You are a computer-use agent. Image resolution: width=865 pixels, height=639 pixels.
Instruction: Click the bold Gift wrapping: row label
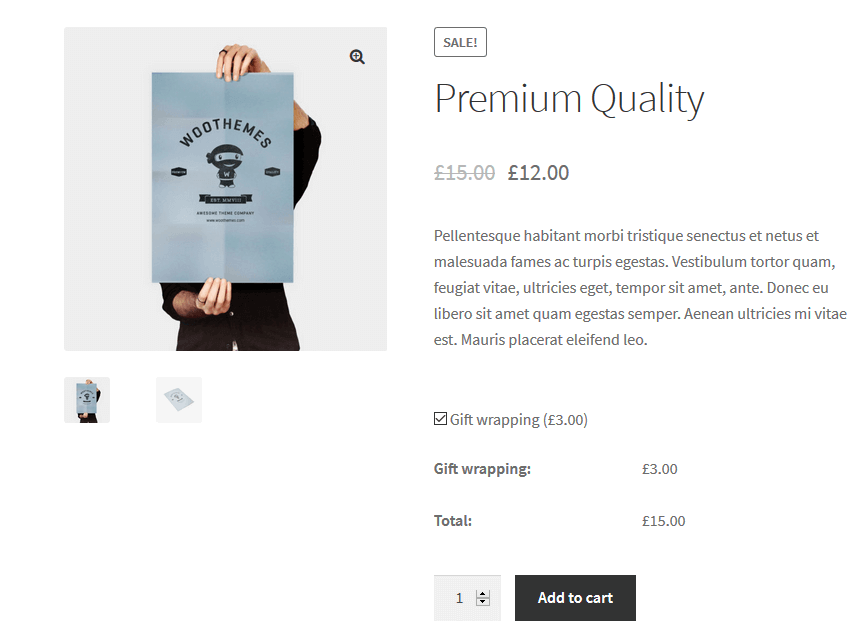482,469
